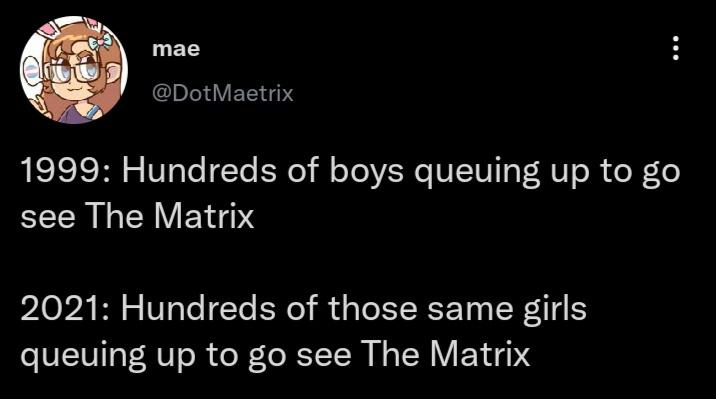Visit the @DotMaetrix handle profile

click(222, 94)
